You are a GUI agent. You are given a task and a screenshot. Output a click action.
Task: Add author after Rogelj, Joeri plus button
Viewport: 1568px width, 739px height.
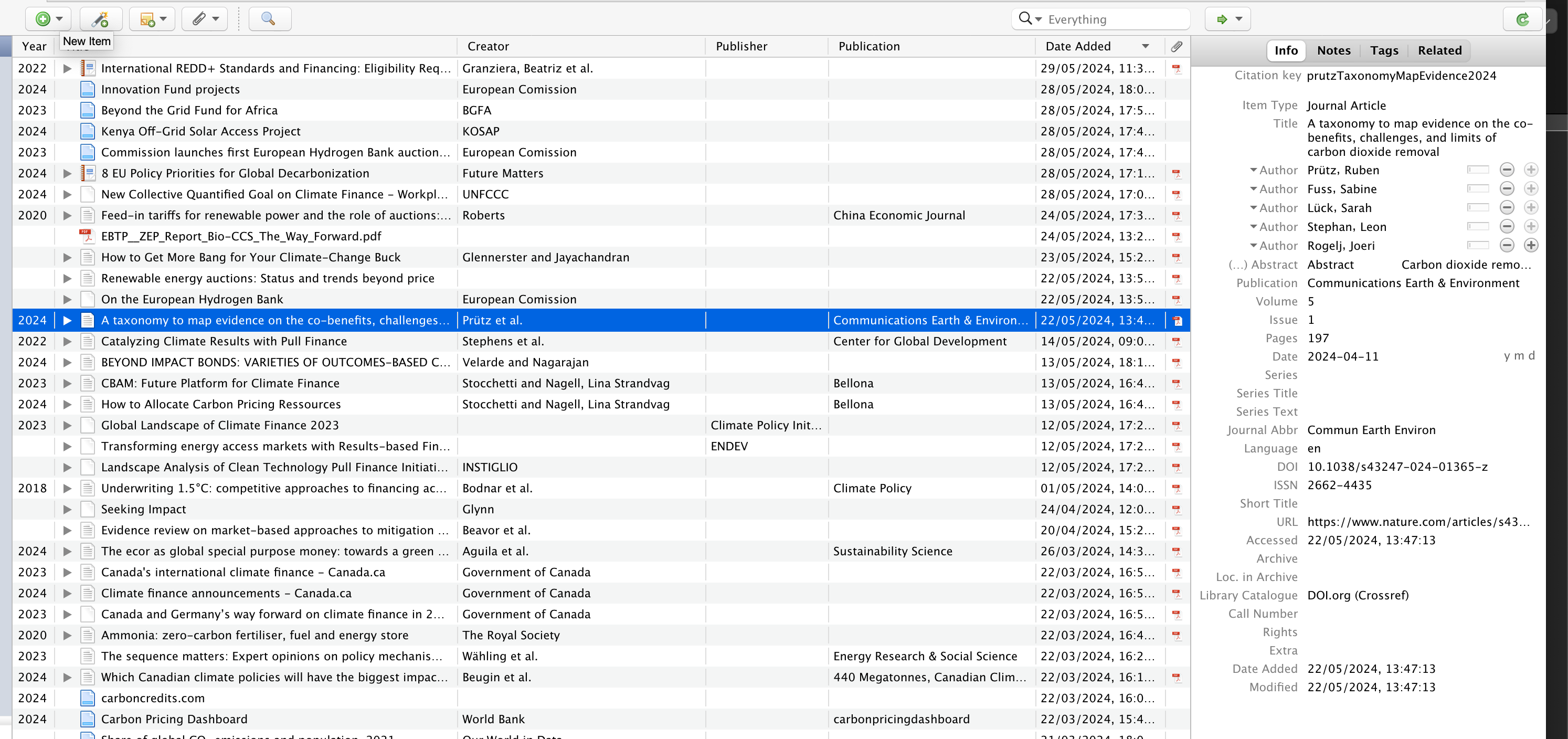pyautogui.click(x=1531, y=245)
